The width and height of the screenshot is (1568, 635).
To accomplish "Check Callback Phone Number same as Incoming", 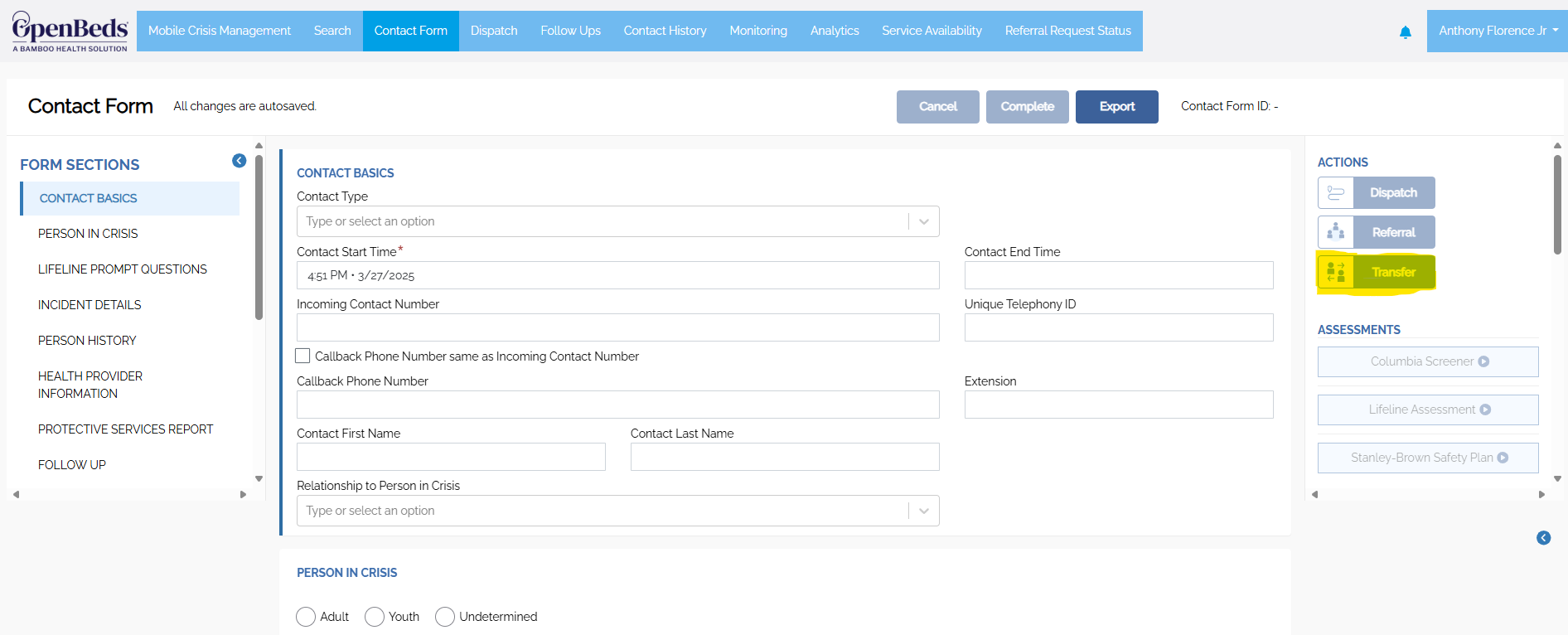I will pyautogui.click(x=303, y=356).
